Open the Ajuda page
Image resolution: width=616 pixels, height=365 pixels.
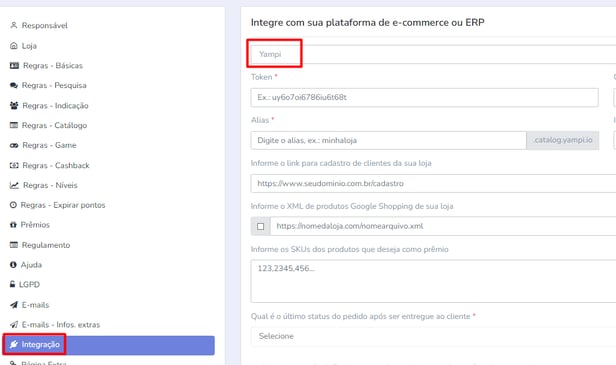(x=31, y=265)
